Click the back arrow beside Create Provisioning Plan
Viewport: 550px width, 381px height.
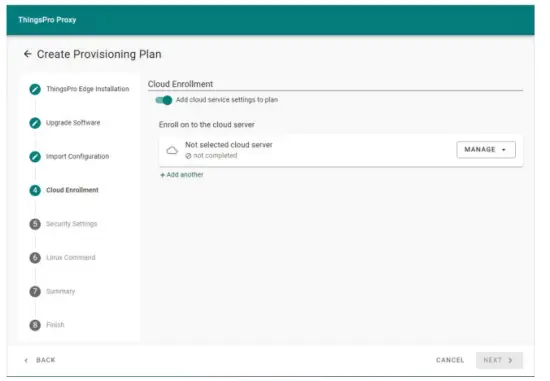pyautogui.click(x=28, y=54)
